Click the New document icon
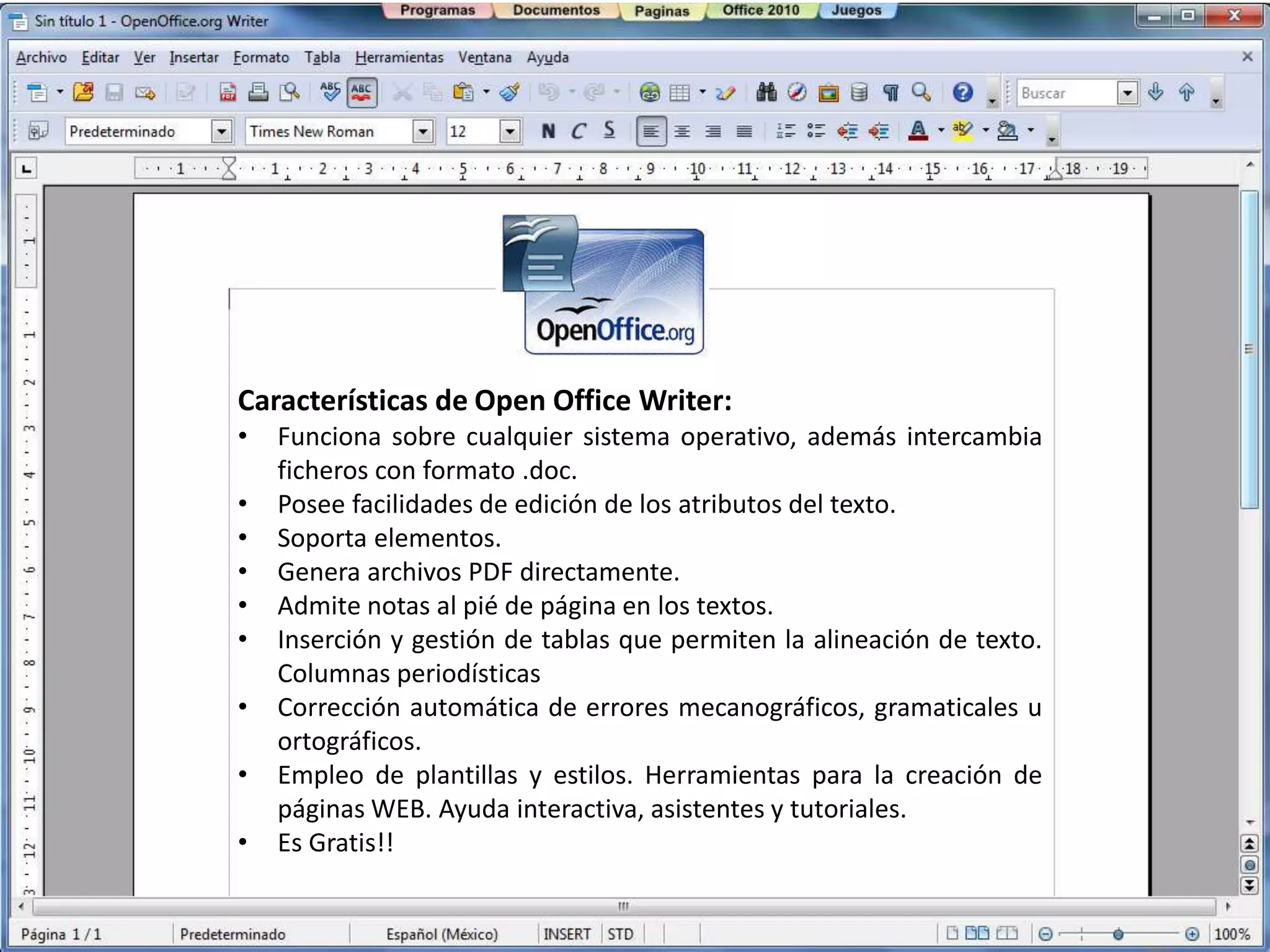Screen dimensions: 1270x952 37,93
